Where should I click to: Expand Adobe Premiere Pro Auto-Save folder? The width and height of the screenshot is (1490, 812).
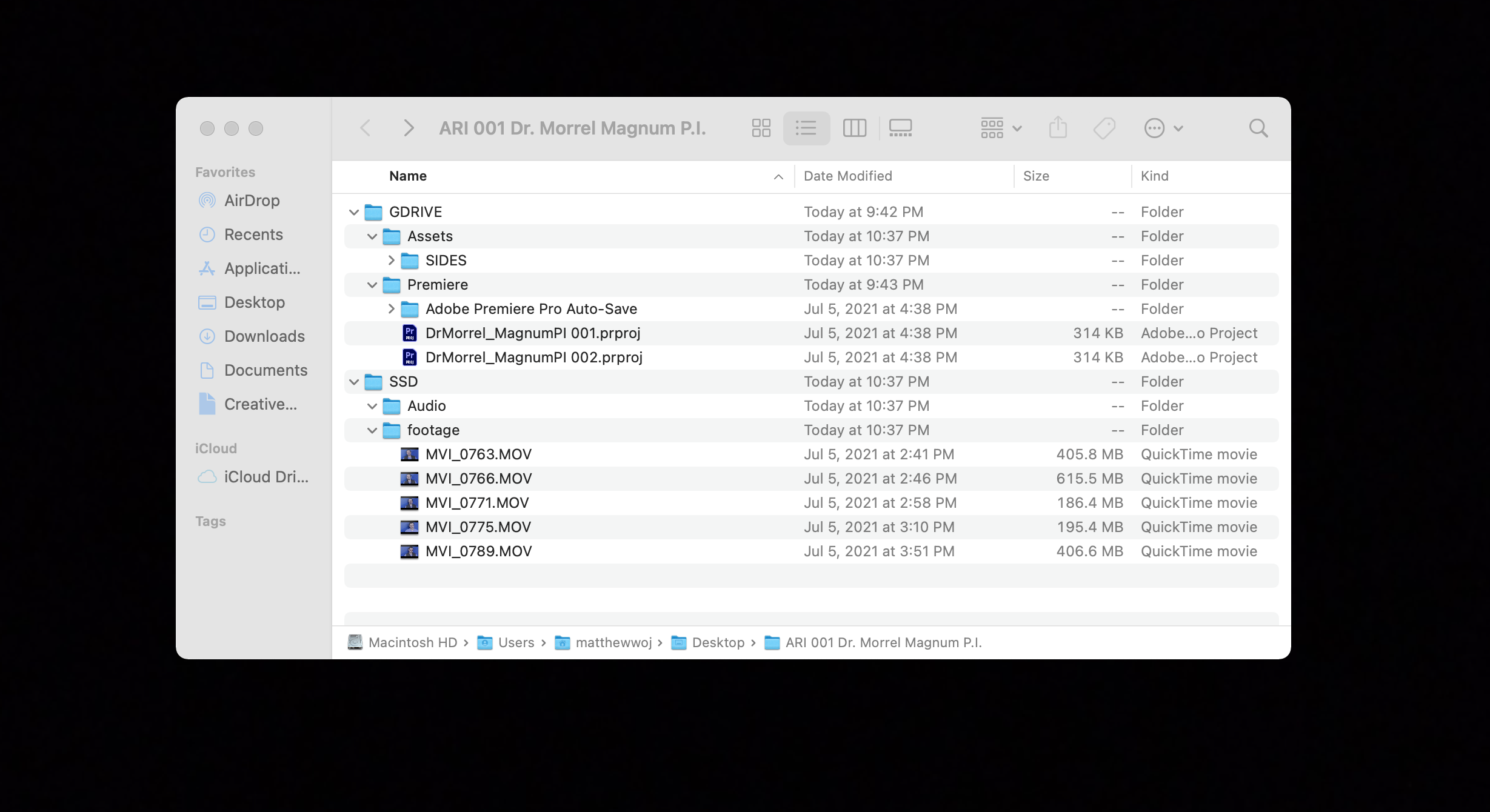(x=391, y=309)
